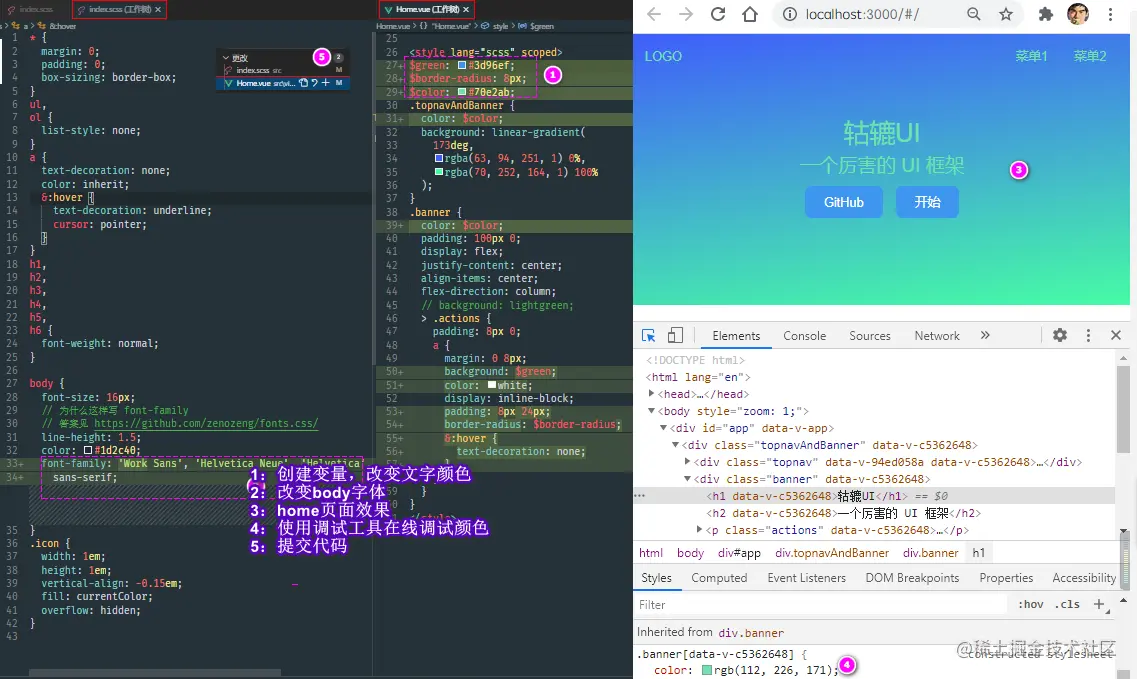Click the zoom magnifier in address bar
Viewport: 1137px width, 679px height.
(974, 15)
